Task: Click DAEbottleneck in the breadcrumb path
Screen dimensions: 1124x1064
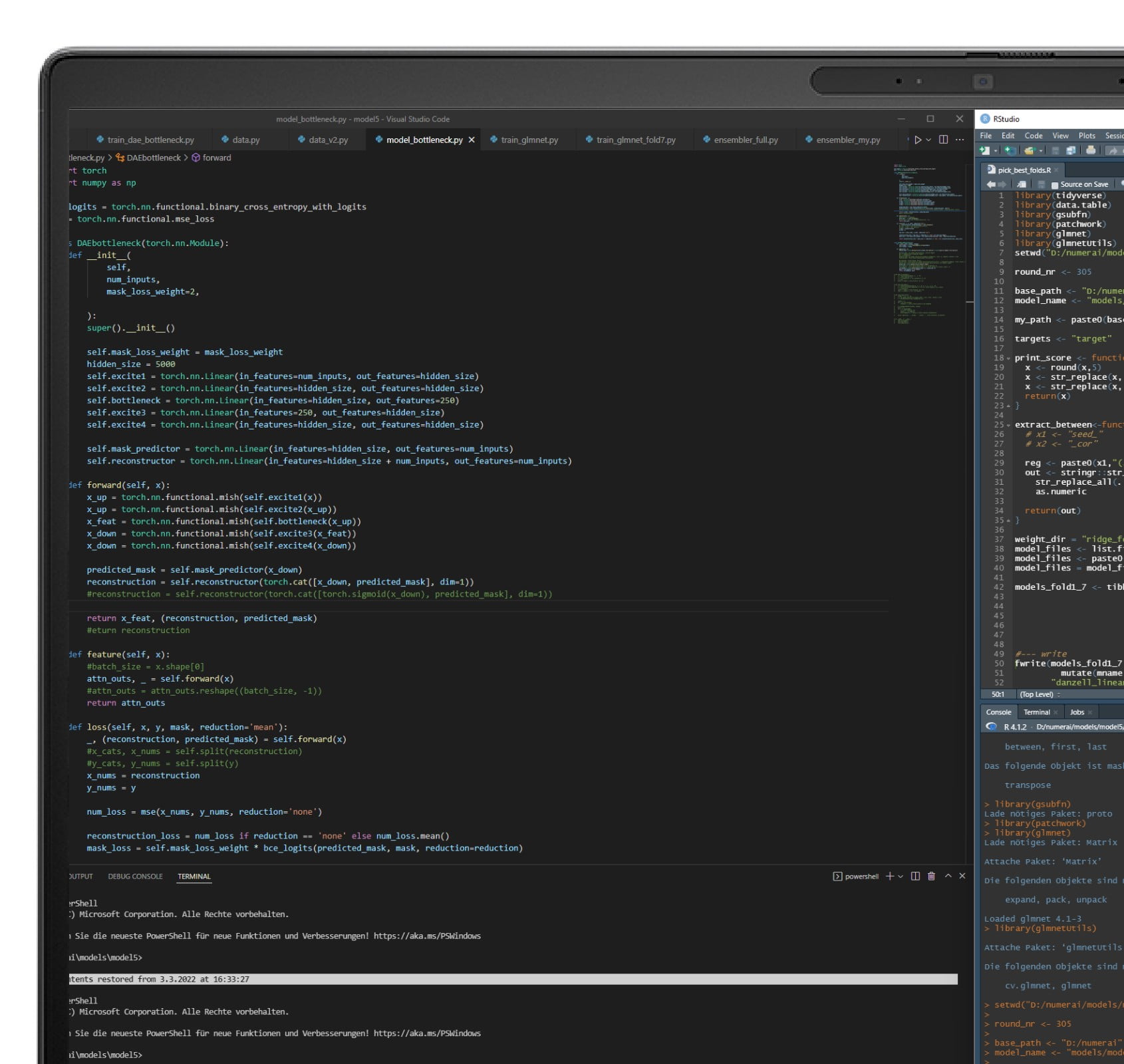Action: tap(153, 158)
